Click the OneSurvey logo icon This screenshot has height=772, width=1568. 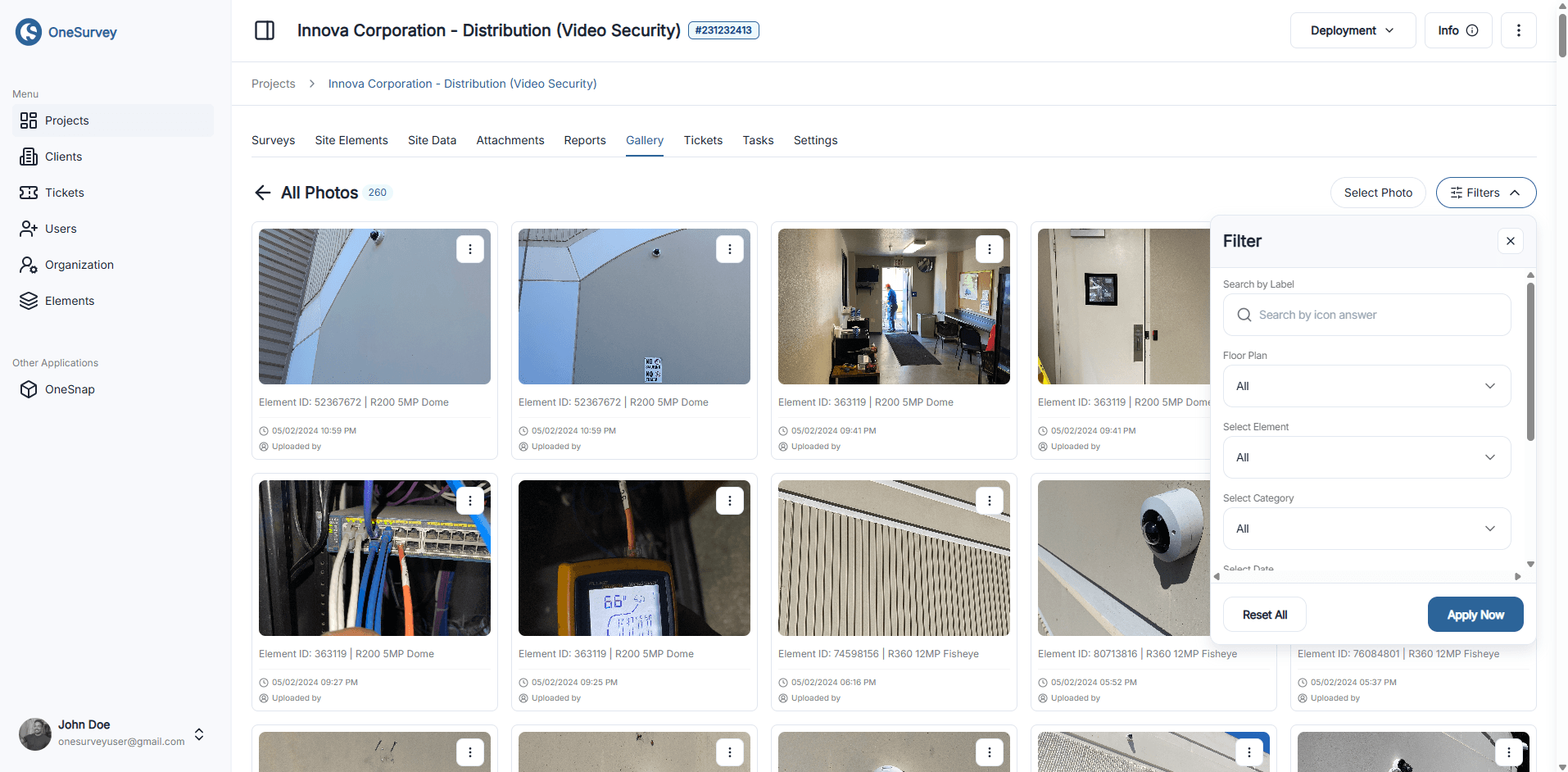pyautogui.click(x=28, y=32)
